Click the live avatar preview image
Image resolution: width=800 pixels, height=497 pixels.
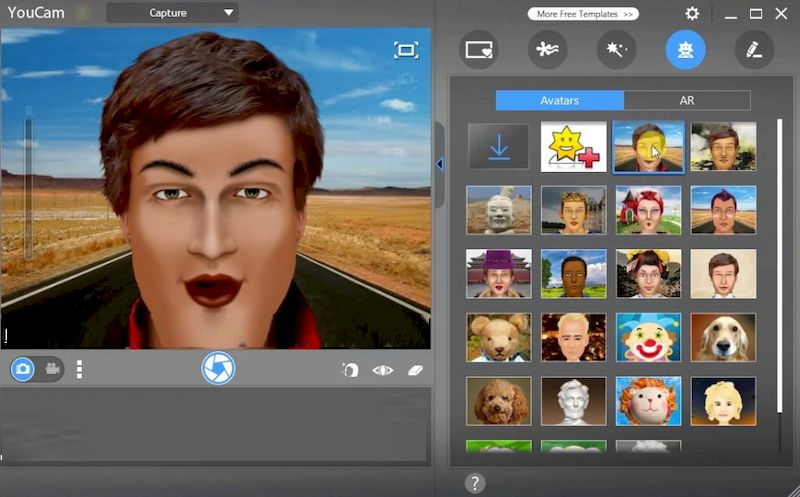coord(215,188)
